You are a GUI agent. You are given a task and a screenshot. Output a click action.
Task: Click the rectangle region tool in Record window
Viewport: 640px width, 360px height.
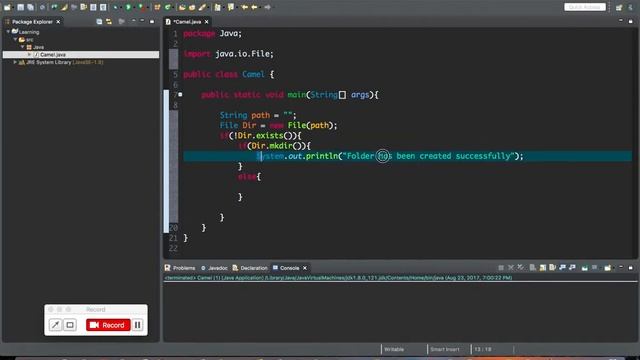[x=70, y=325]
